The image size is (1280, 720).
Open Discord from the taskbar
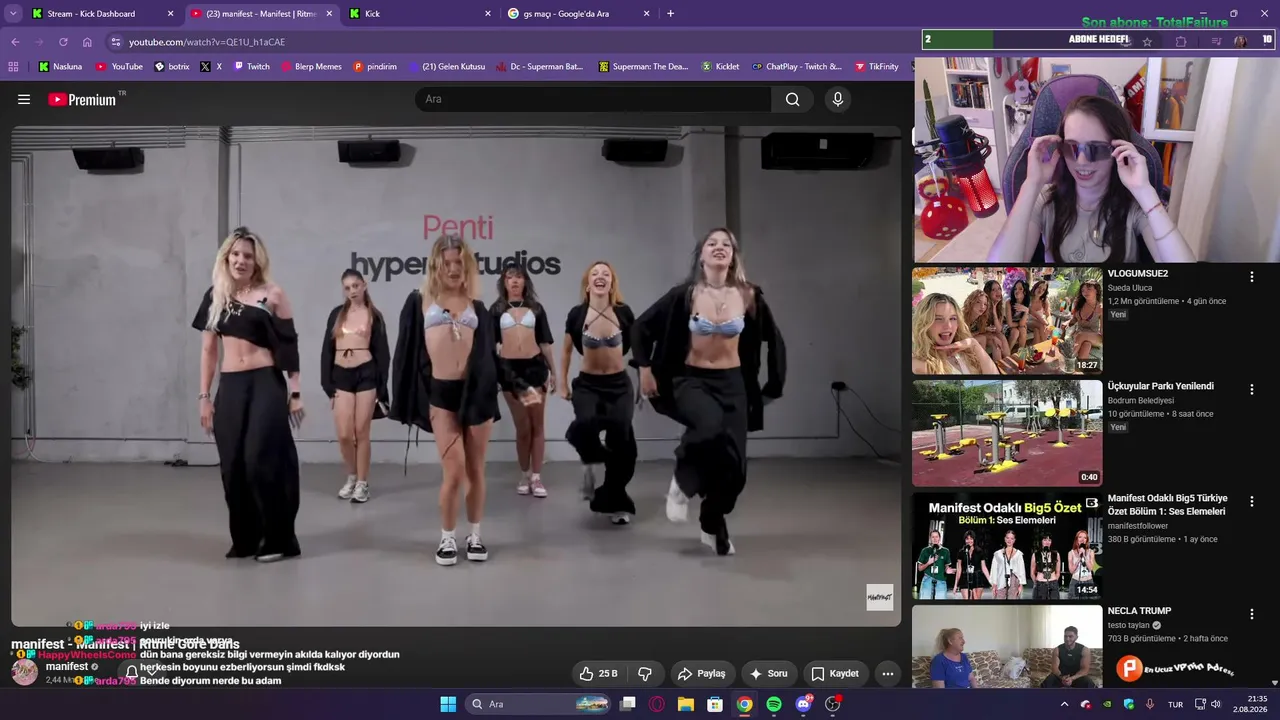[x=803, y=704]
